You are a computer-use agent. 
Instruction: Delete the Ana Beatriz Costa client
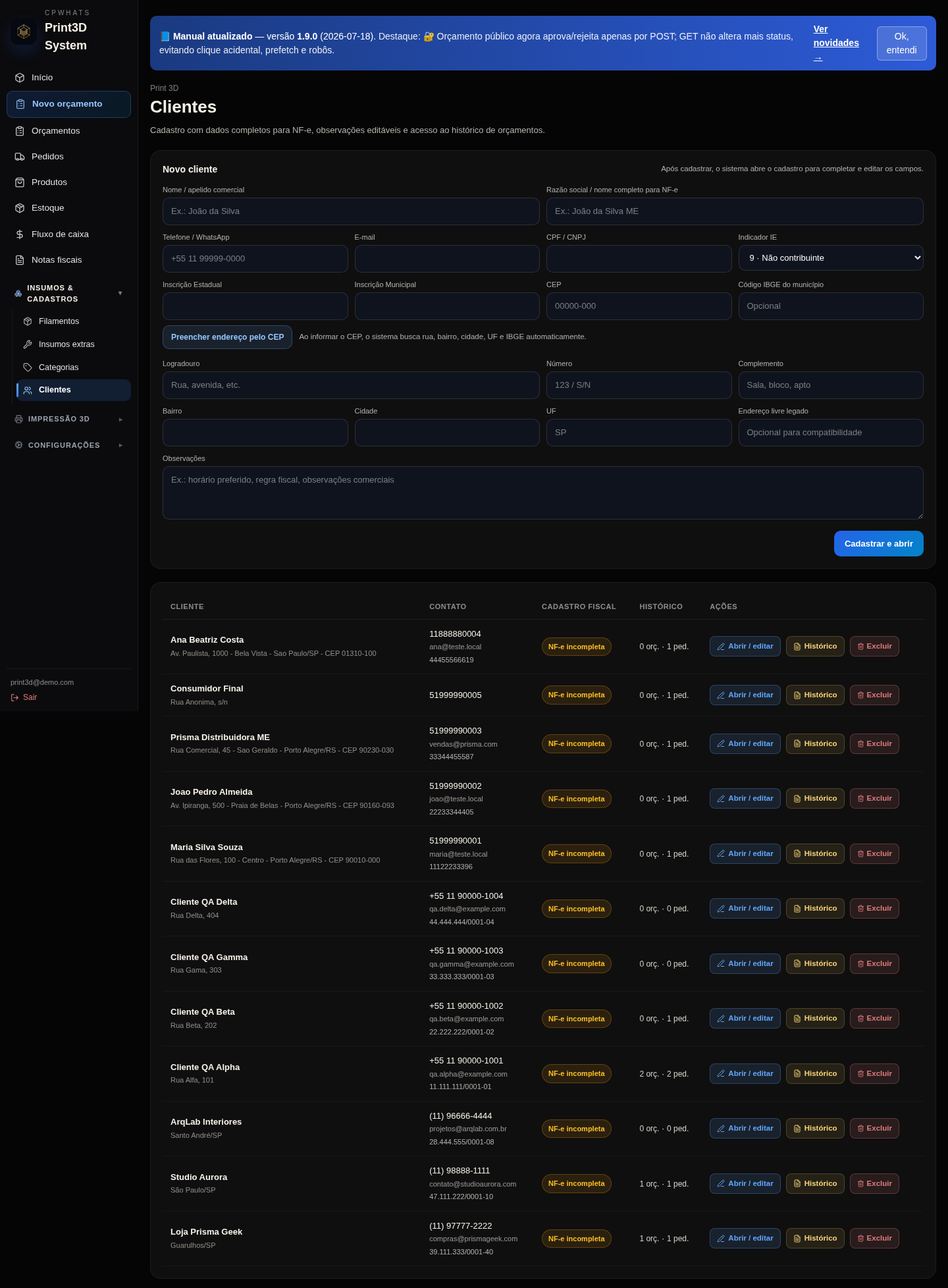[874, 647]
